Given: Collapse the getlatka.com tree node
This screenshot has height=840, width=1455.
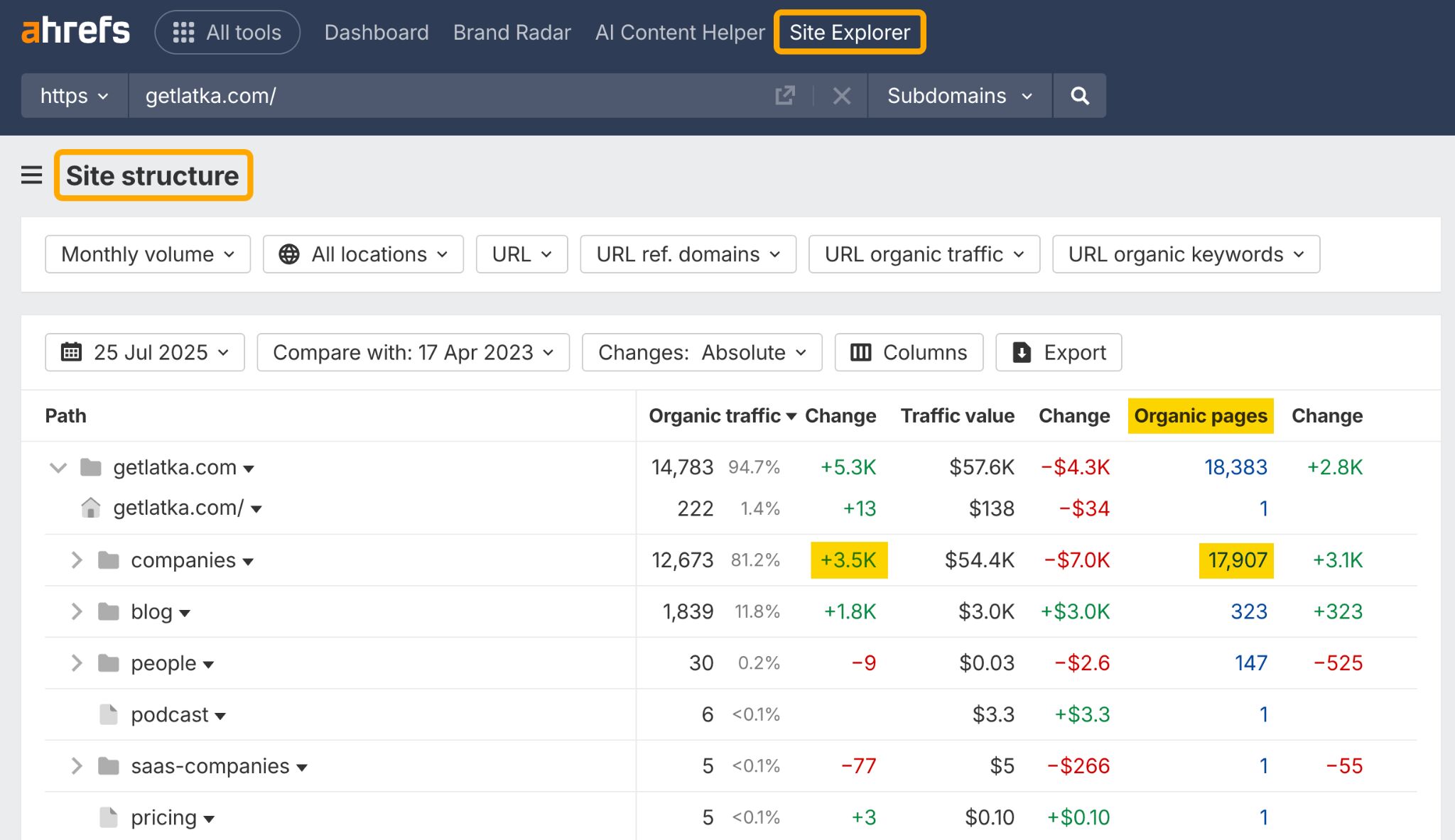Looking at the screenshot, I should point(57,467).
